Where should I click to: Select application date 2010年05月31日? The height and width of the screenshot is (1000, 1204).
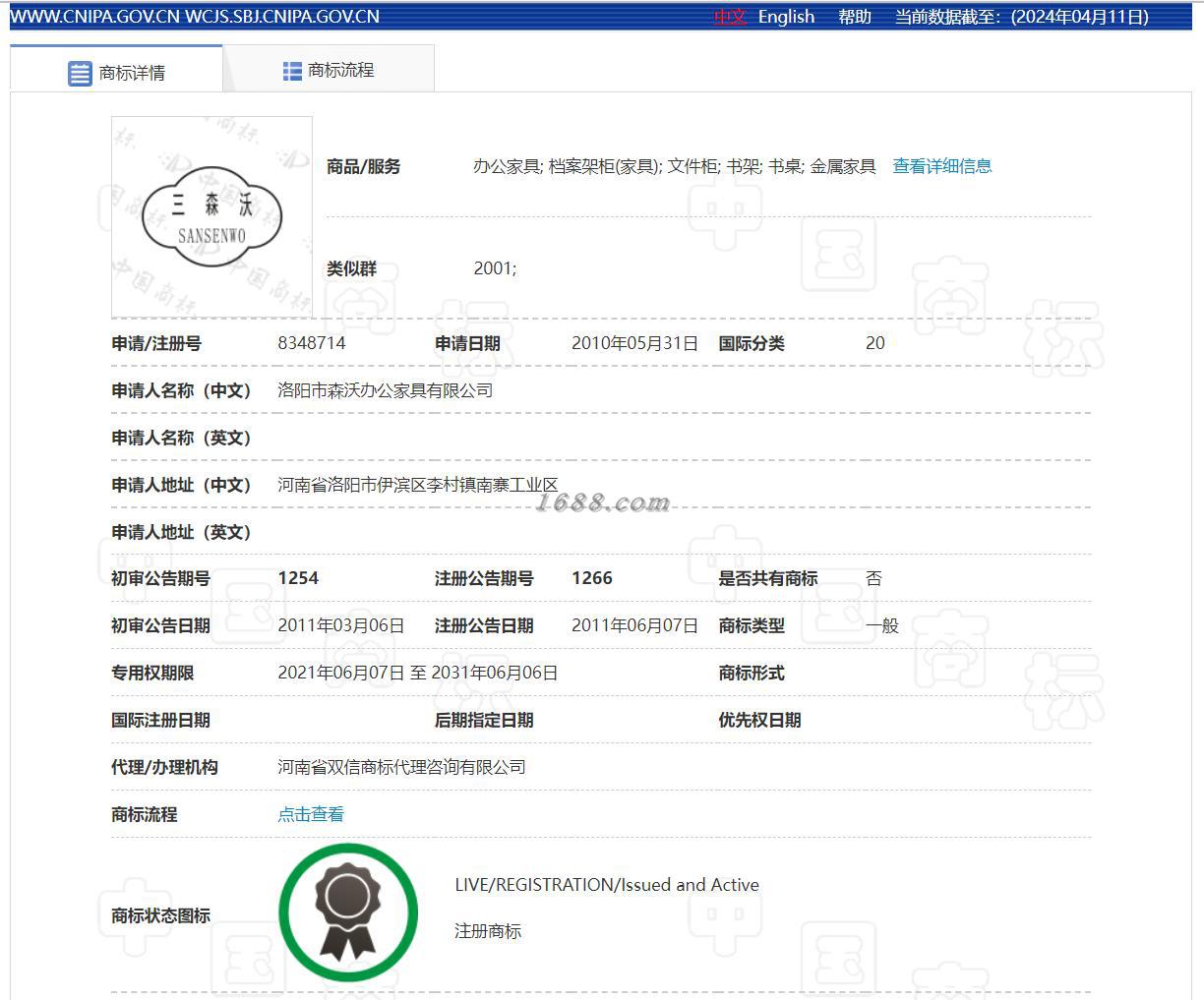(634, 343)
